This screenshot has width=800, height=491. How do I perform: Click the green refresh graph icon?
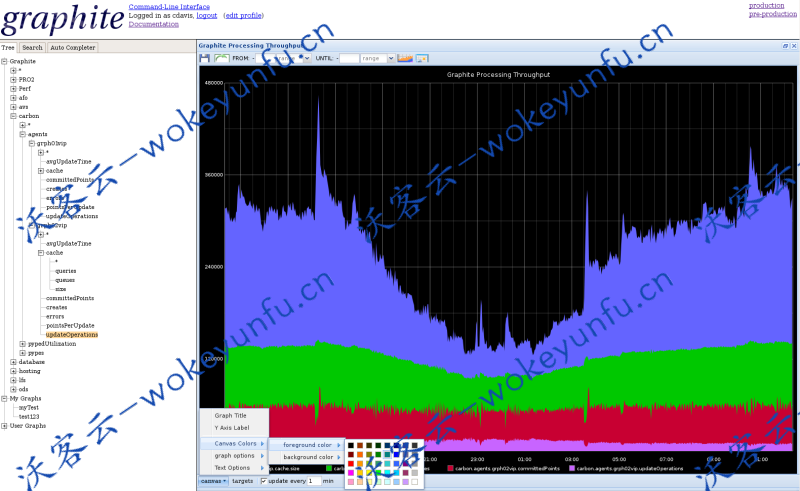click(x=221, y=58)
